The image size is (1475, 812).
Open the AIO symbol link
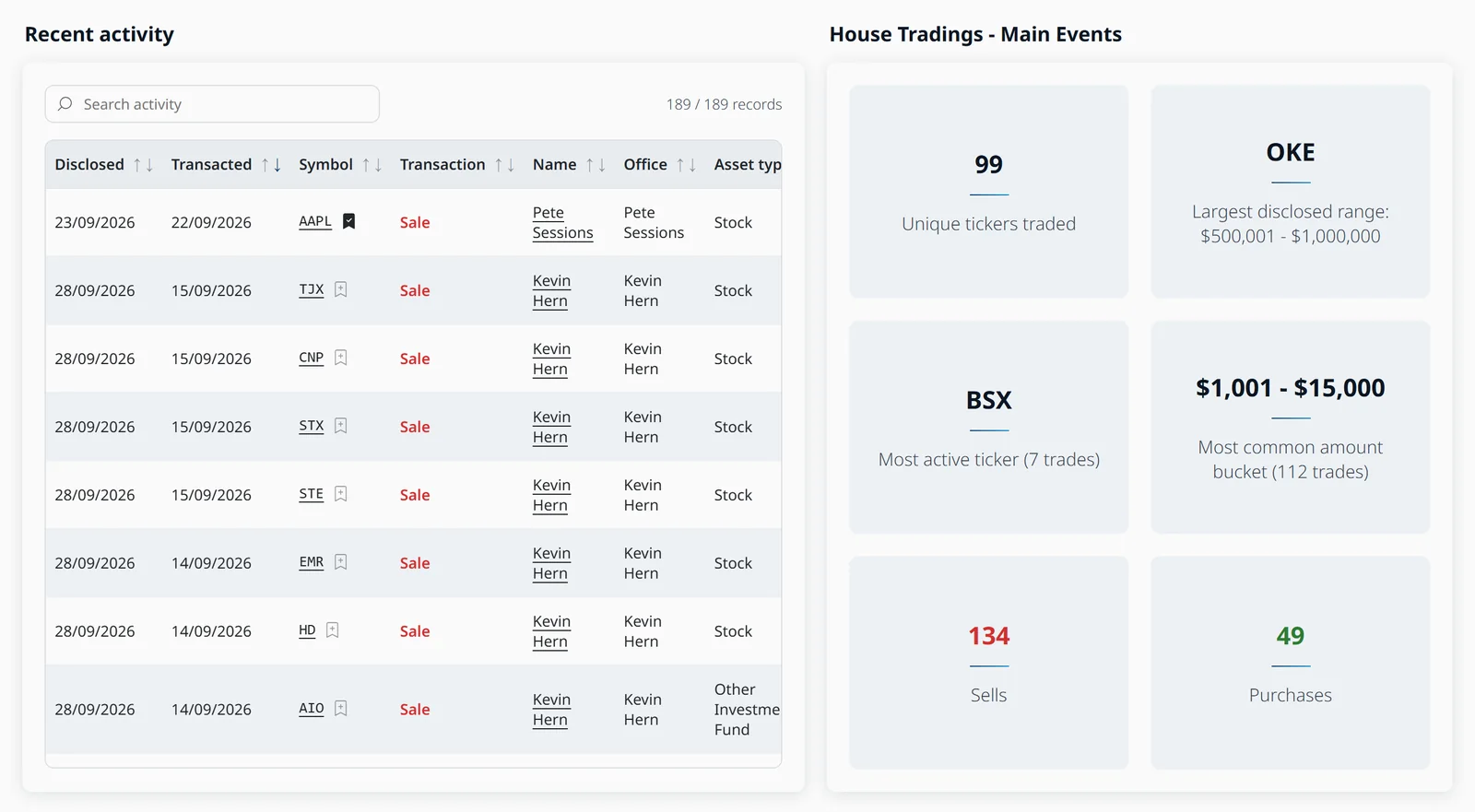(x=312, y=709)
